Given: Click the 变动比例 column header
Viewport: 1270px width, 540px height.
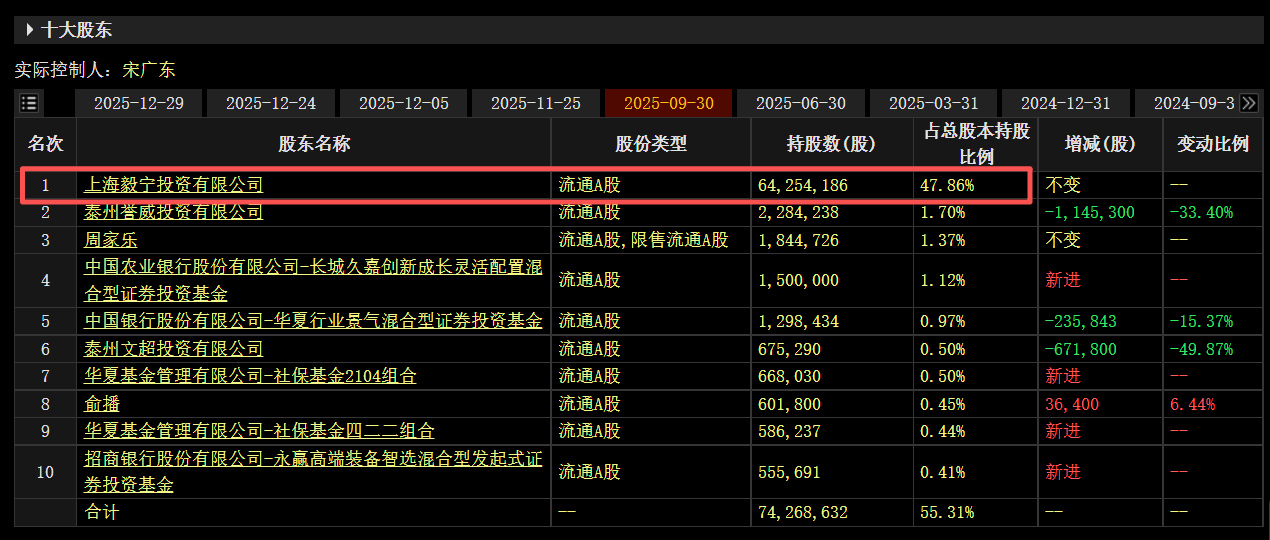Looking at the screenshot, I should tap(1213, 144).
